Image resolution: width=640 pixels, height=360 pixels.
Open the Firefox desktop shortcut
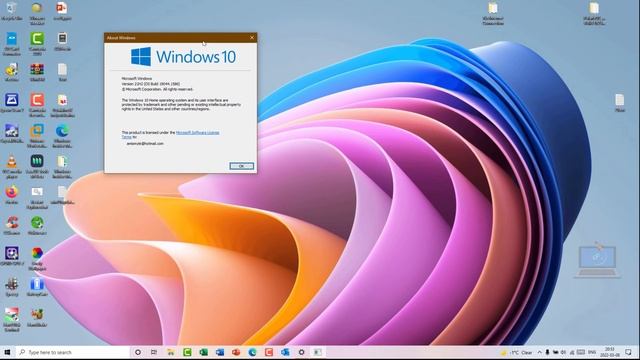(11, 194)
